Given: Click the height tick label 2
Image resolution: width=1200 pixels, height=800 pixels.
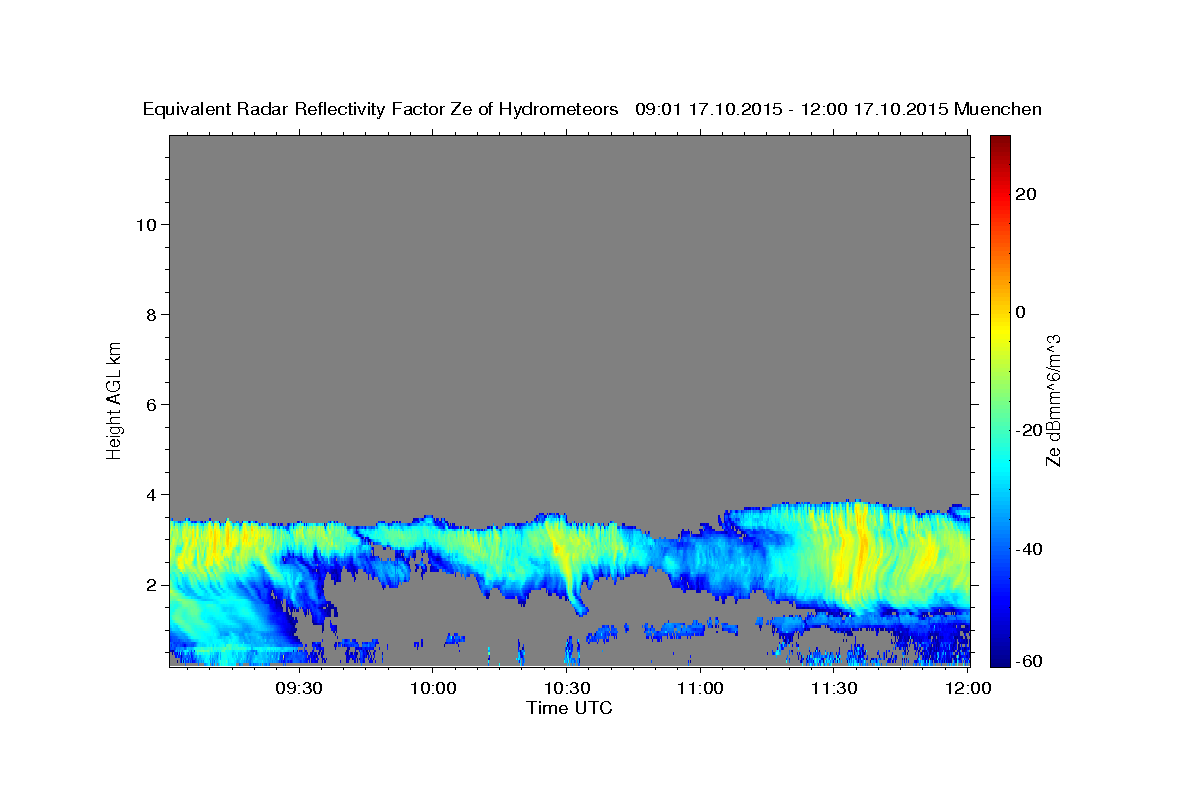Looking at the screenshot, I should (x=152, y=585).
